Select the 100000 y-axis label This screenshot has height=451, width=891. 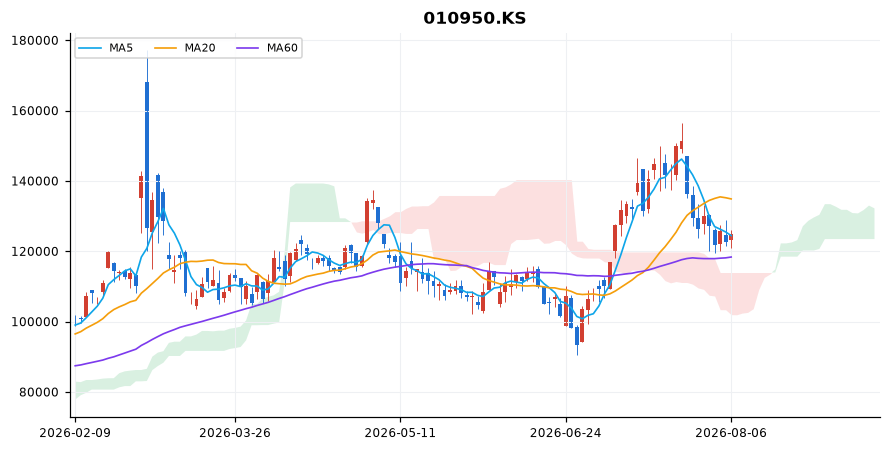(35, 322)
